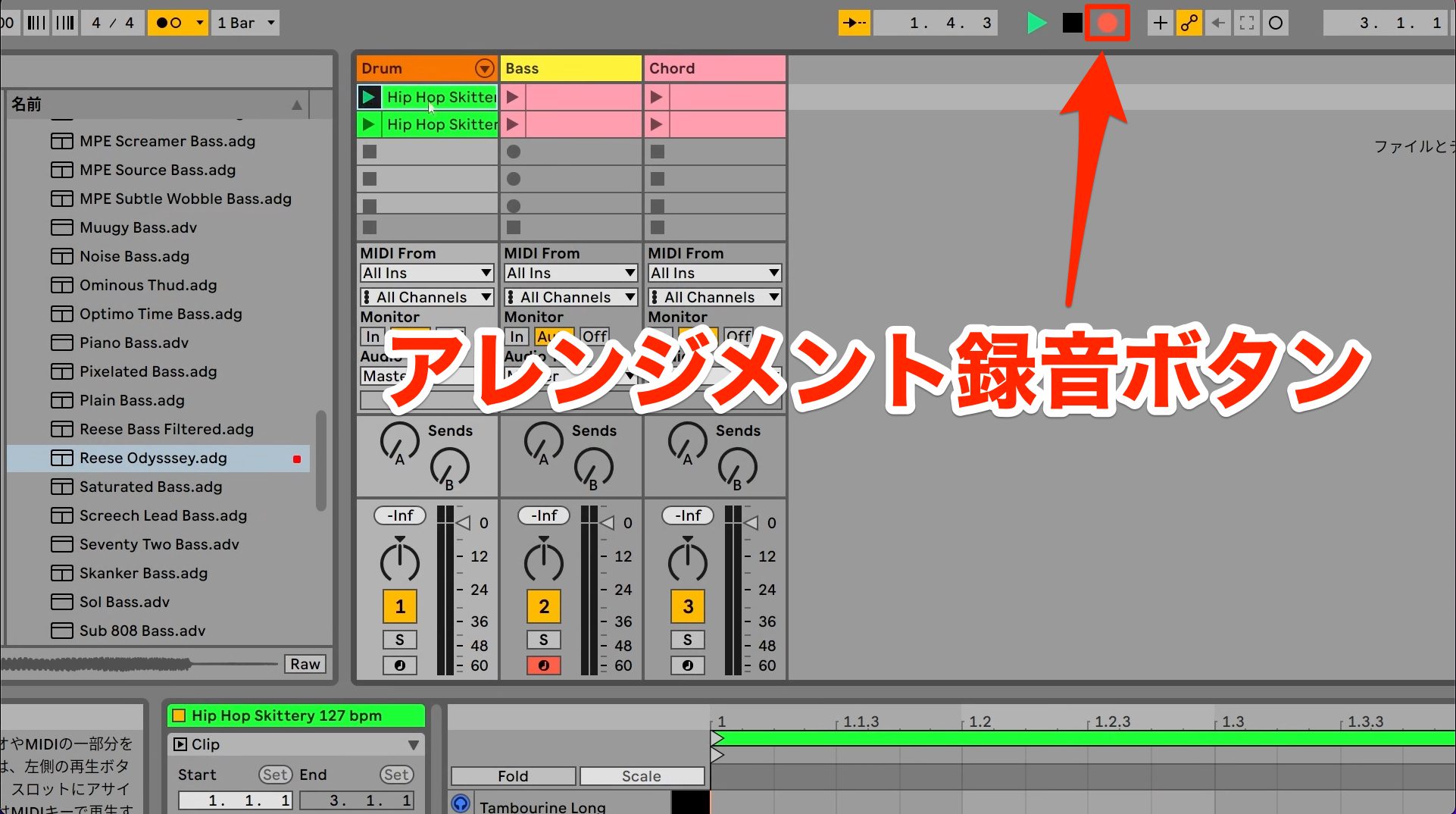Open metronome settings dropdown arrow

tap(200, 23)
